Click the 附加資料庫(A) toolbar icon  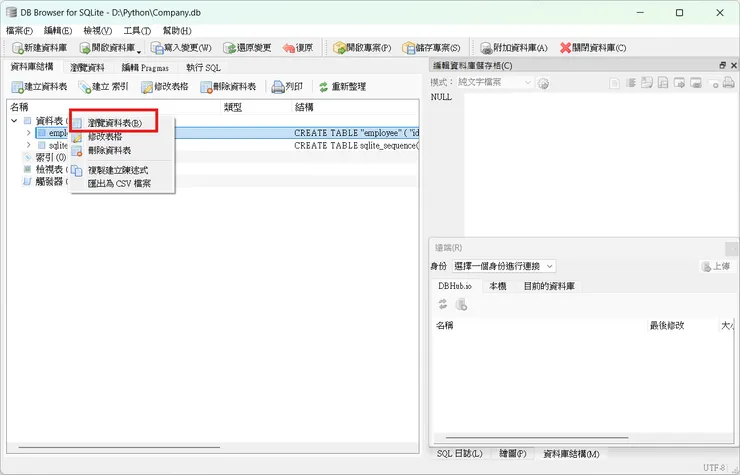click(486, 48)
